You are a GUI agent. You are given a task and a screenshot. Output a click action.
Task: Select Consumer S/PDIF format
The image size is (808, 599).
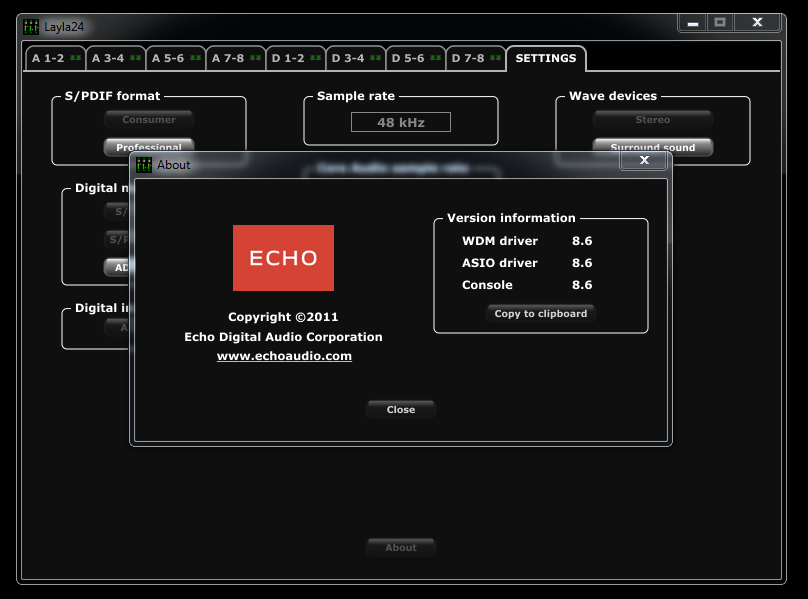(149, 120)
